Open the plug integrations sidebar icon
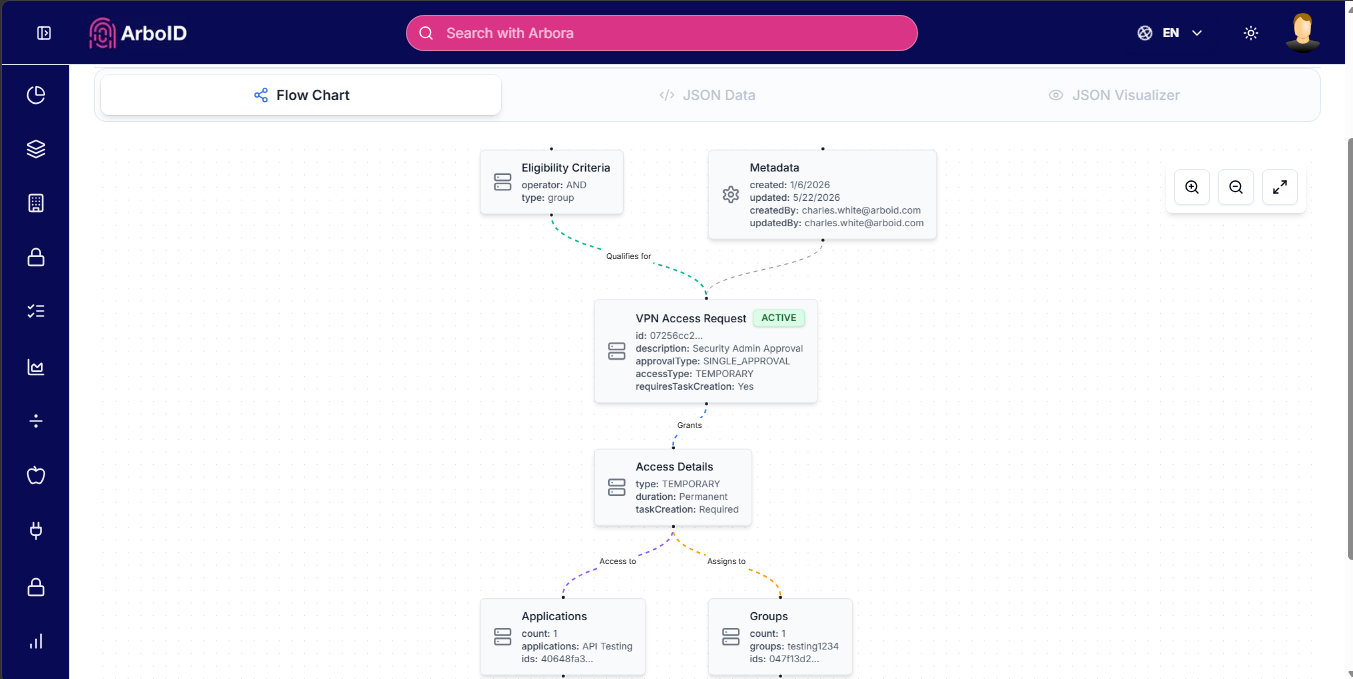 [36, 530]
